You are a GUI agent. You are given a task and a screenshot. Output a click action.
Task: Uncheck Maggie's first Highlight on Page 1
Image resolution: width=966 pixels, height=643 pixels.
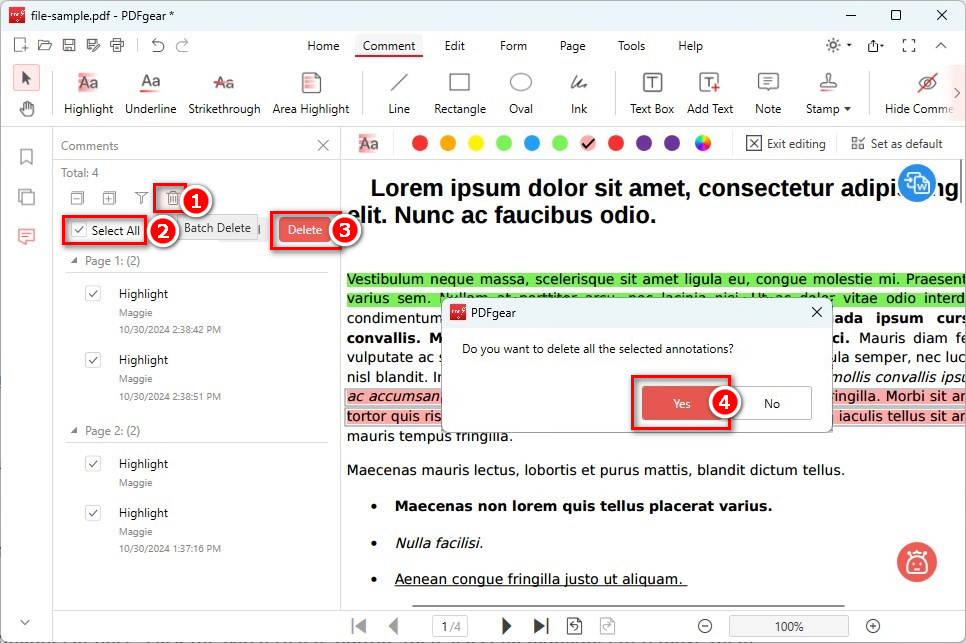(x=93, y=293)
